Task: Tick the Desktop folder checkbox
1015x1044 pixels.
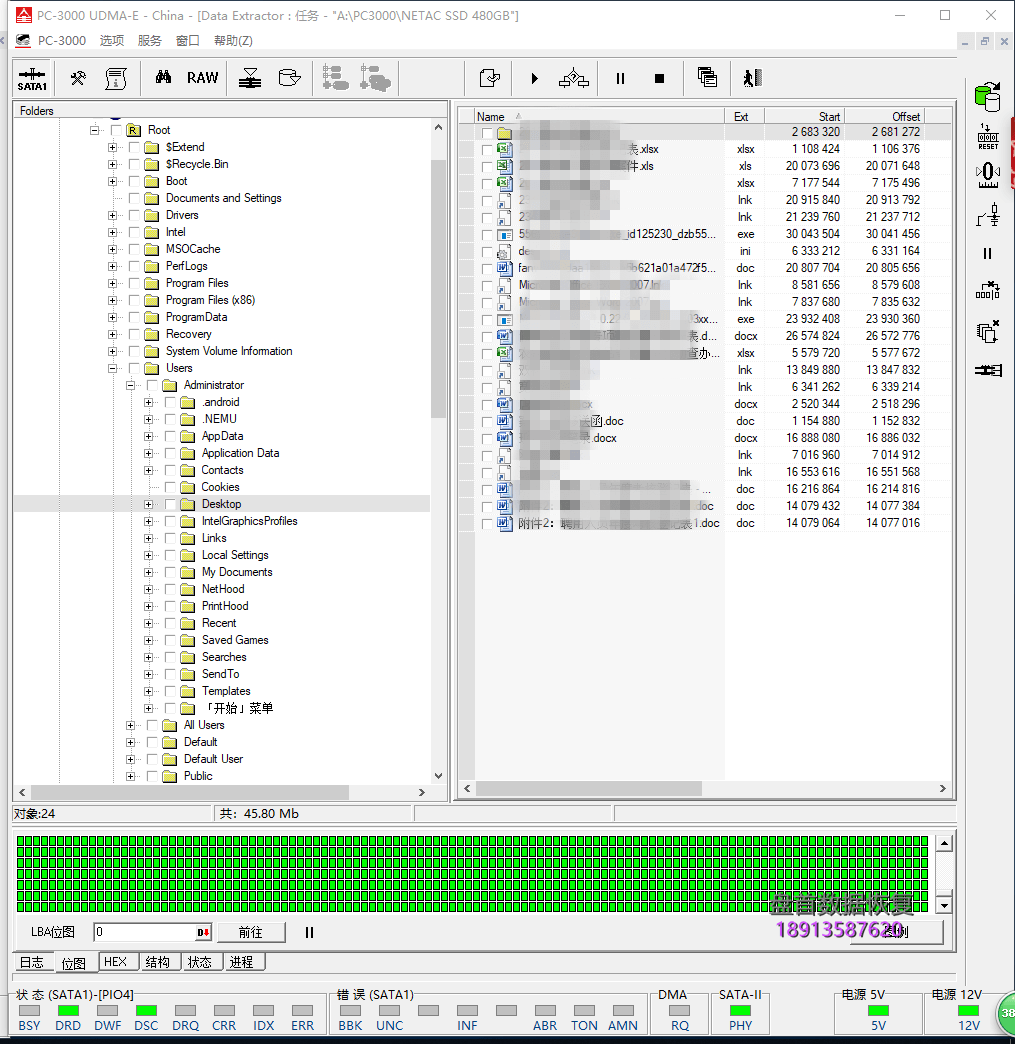Action: 170,504
